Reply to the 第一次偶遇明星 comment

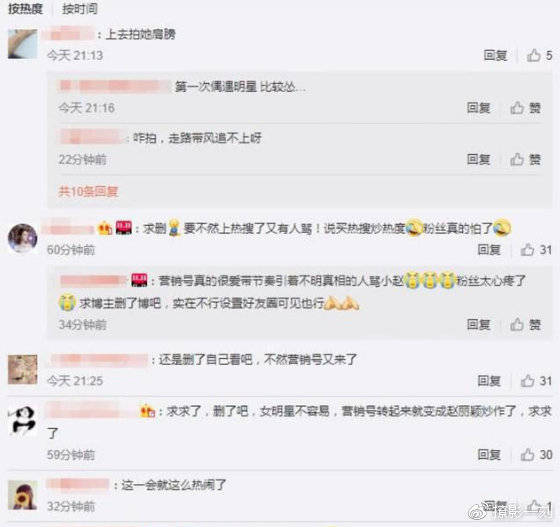[x=479, y=107]
